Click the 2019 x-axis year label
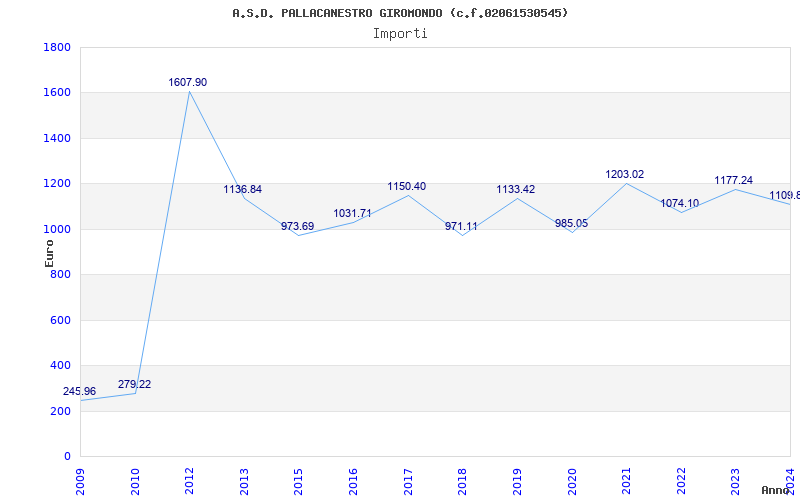 517,482
